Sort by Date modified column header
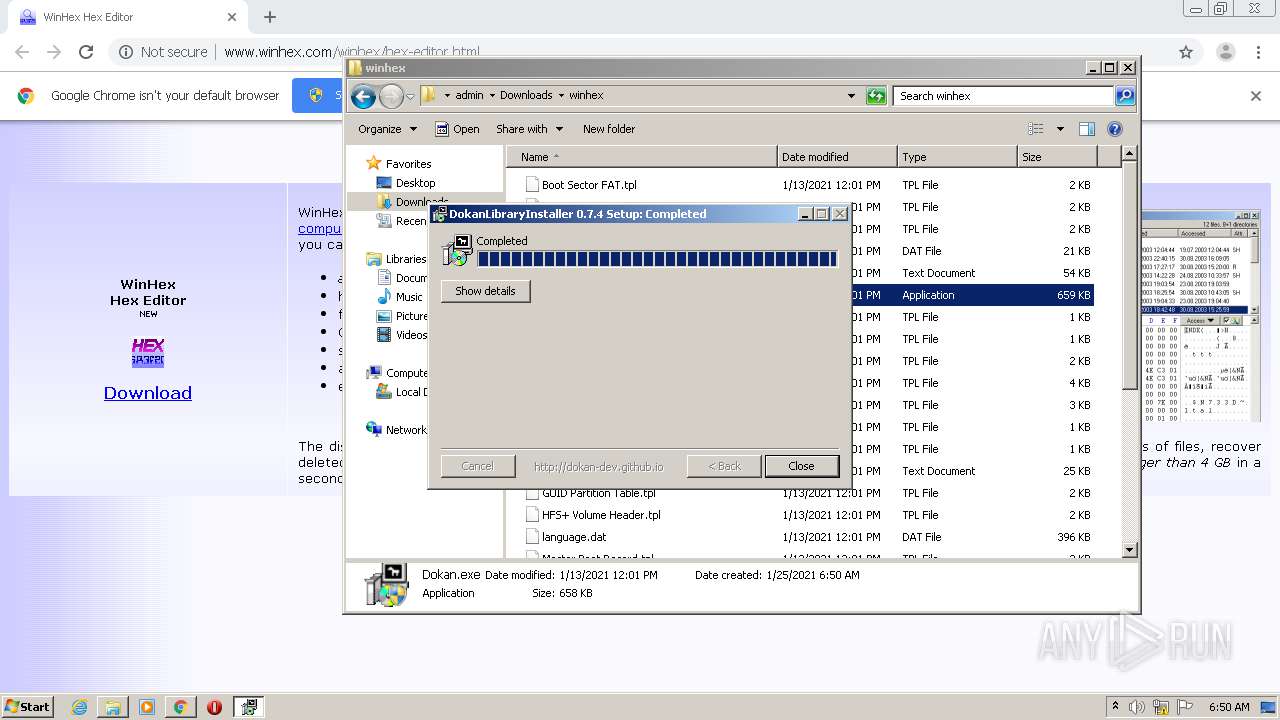 click(837, 157)
